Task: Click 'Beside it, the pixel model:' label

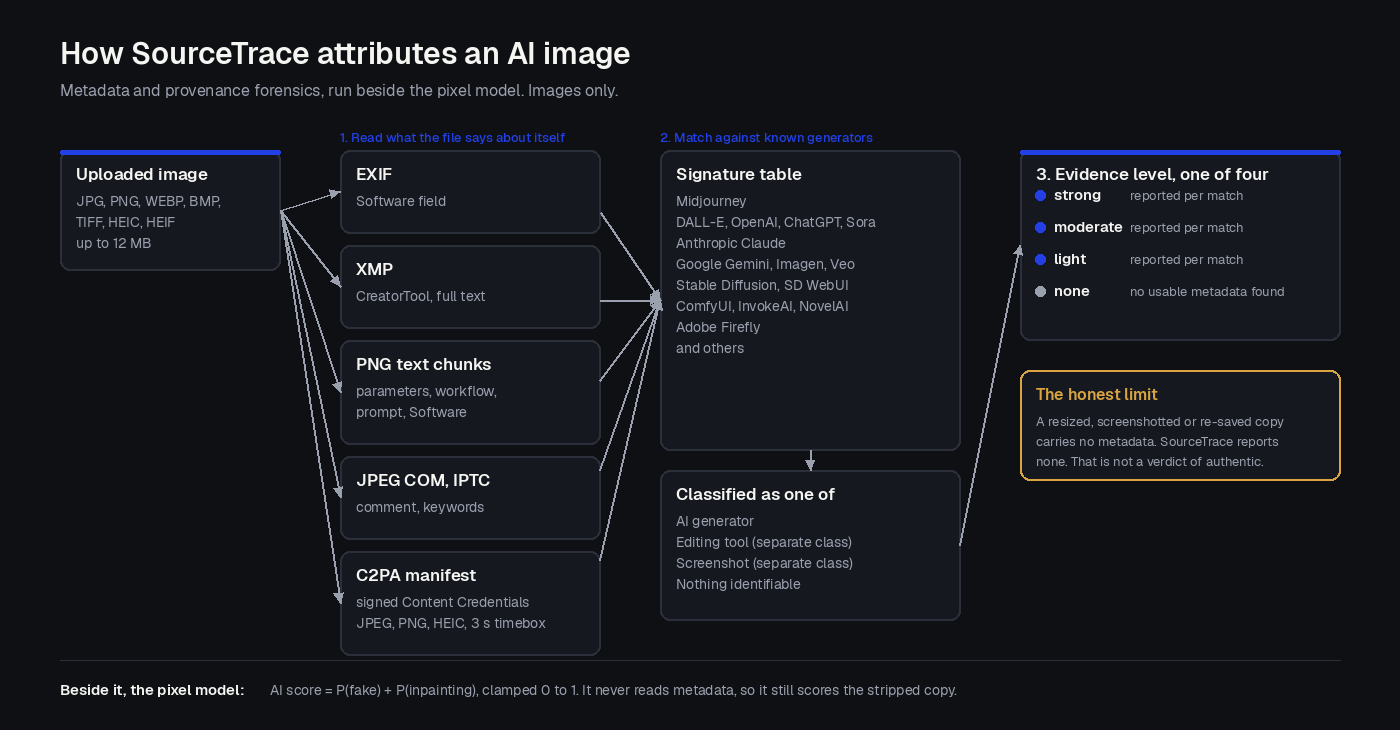Action: (x=152, y=690)
